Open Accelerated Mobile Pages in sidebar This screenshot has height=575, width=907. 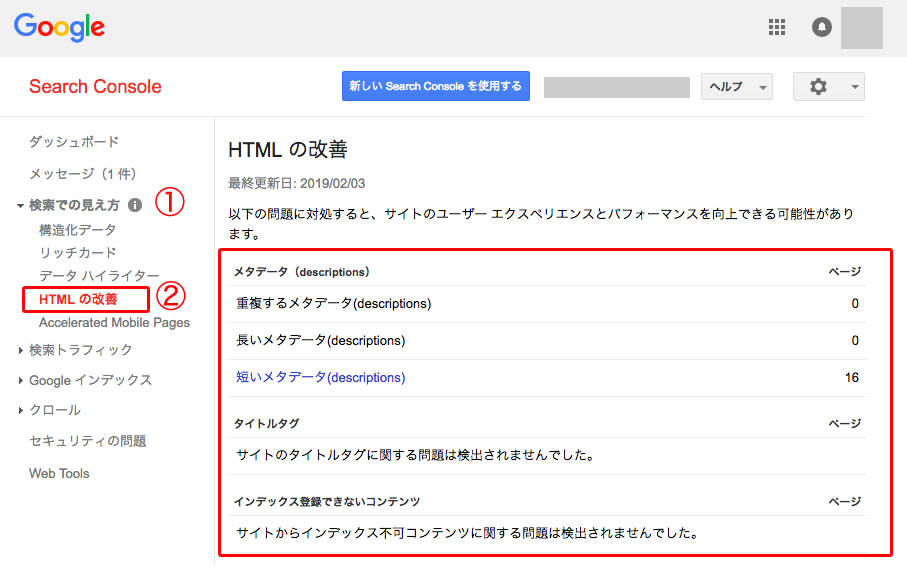point(114,323)
